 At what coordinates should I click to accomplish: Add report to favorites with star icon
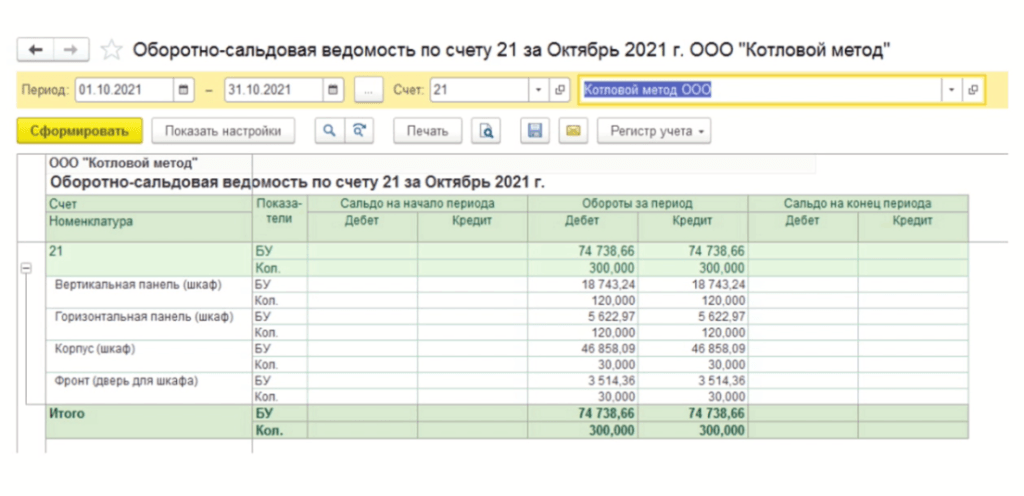point(112,50)
